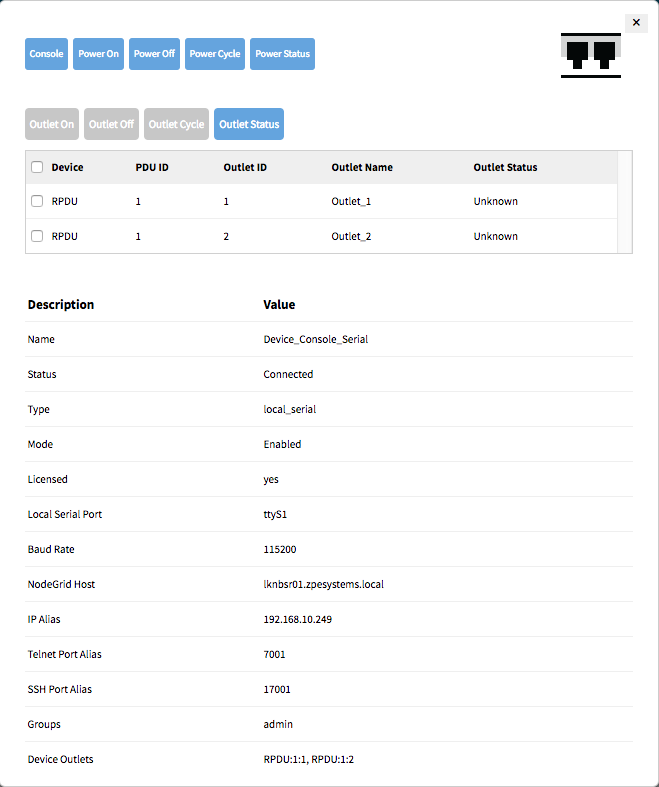This screenshot has width=659, height=787.
Task: Click the NodeGrid Host label
Action: click(61, 584)
